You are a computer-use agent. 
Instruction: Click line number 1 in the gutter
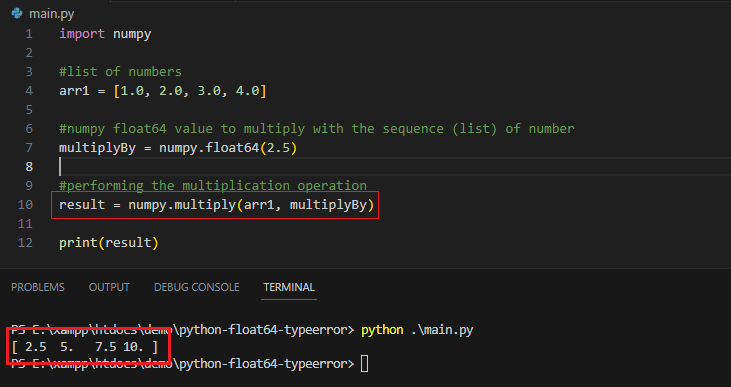[29, 34]
